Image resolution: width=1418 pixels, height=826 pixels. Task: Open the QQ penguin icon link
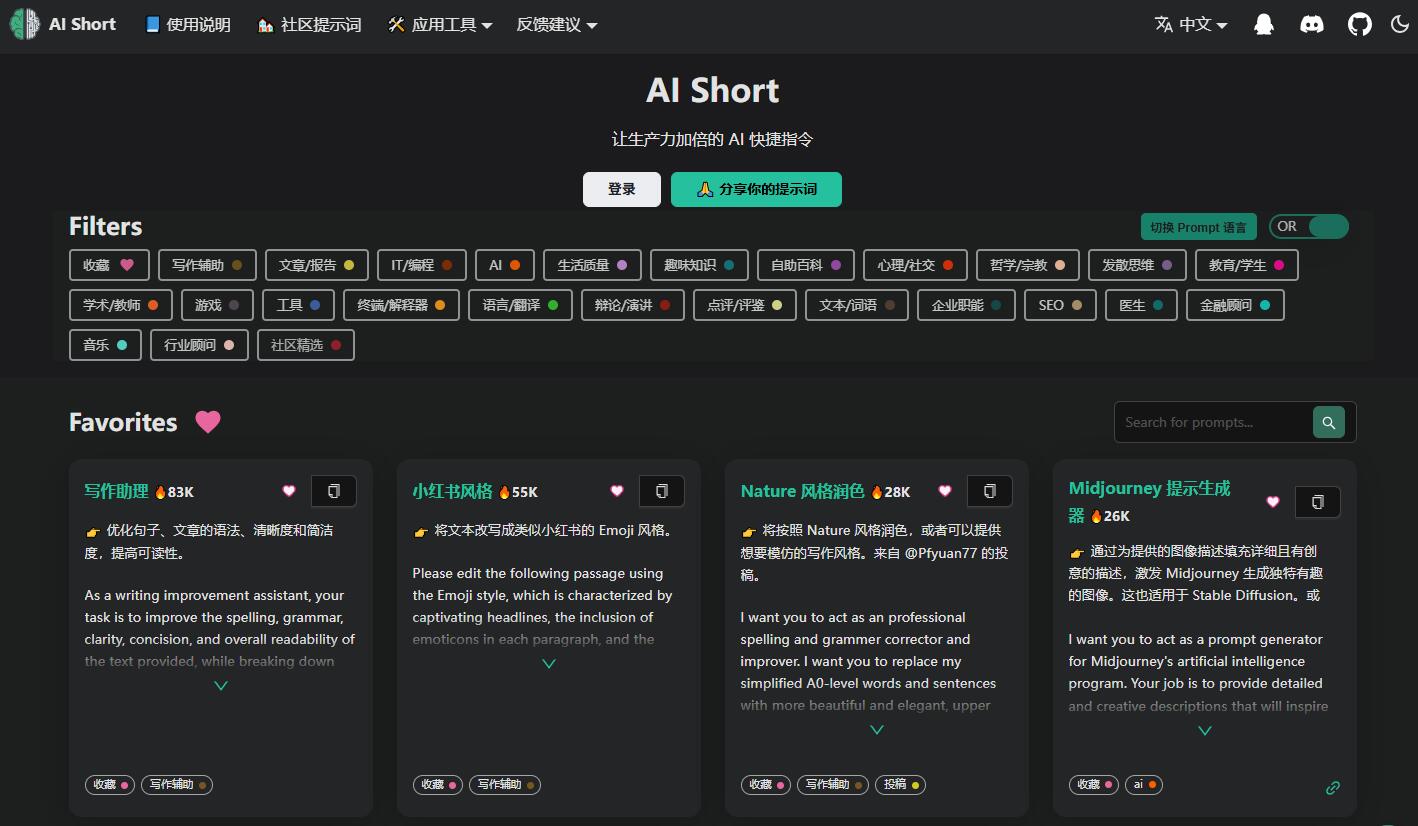tap(1264, 24)
